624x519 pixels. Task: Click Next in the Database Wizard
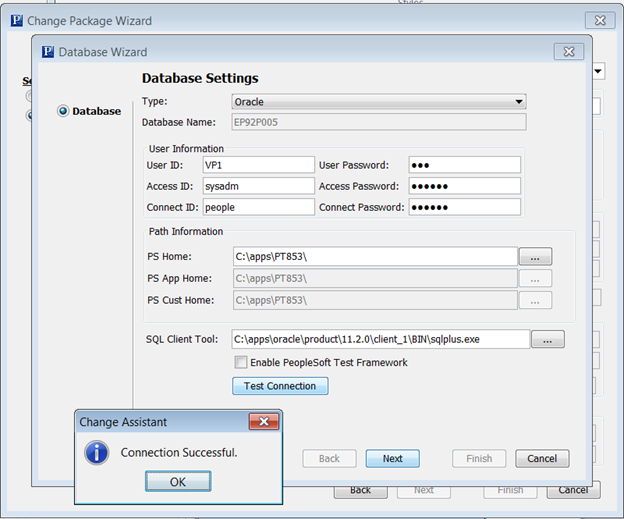point(392,459)
